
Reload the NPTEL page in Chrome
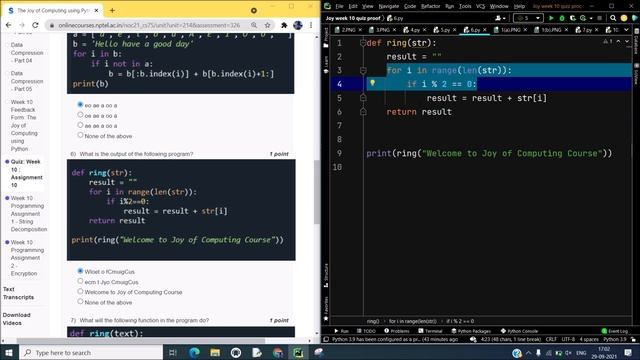click(36, 25)
